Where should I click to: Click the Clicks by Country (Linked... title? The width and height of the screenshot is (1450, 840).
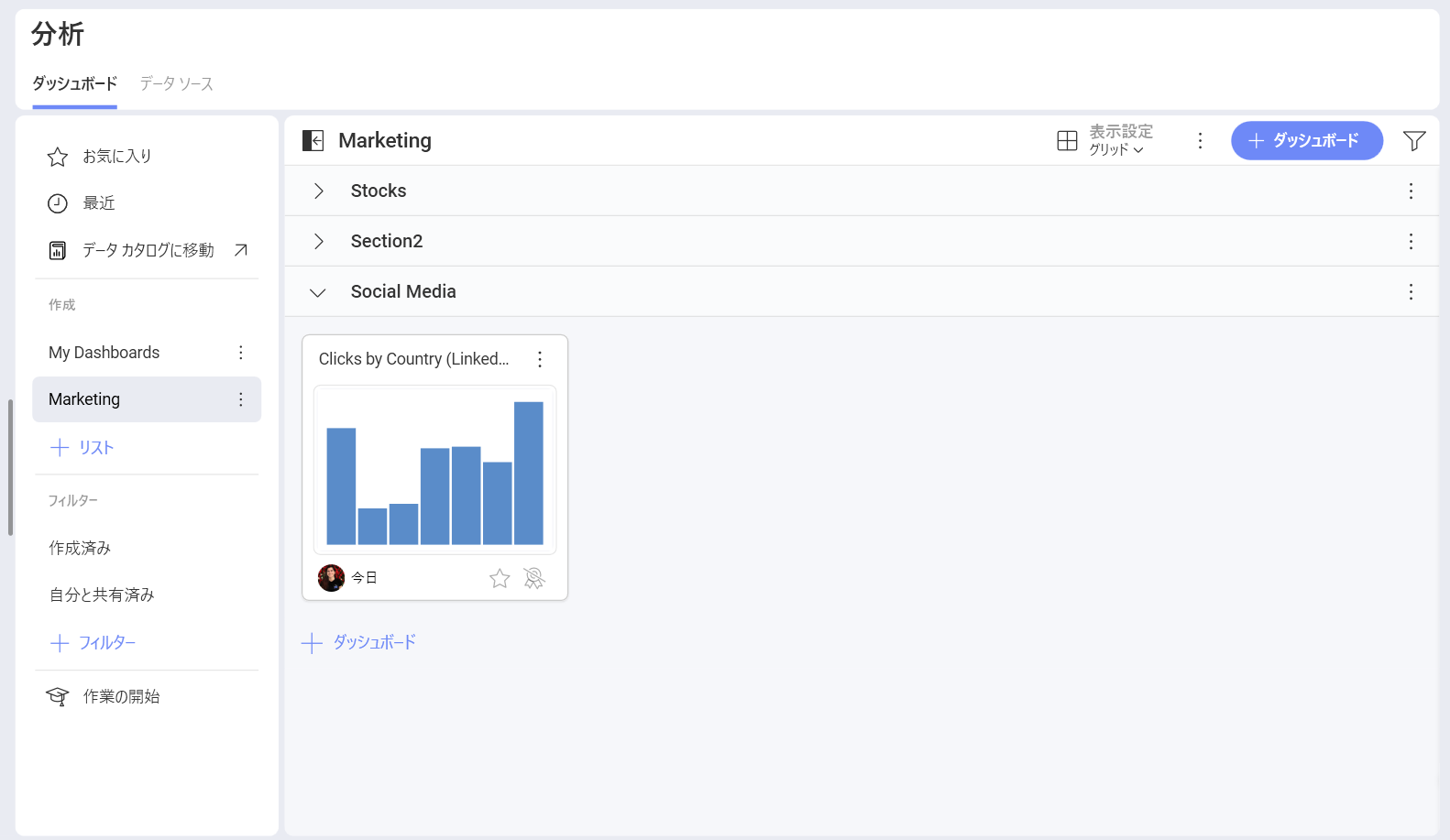pyautogui.click(x=413, y=359)
